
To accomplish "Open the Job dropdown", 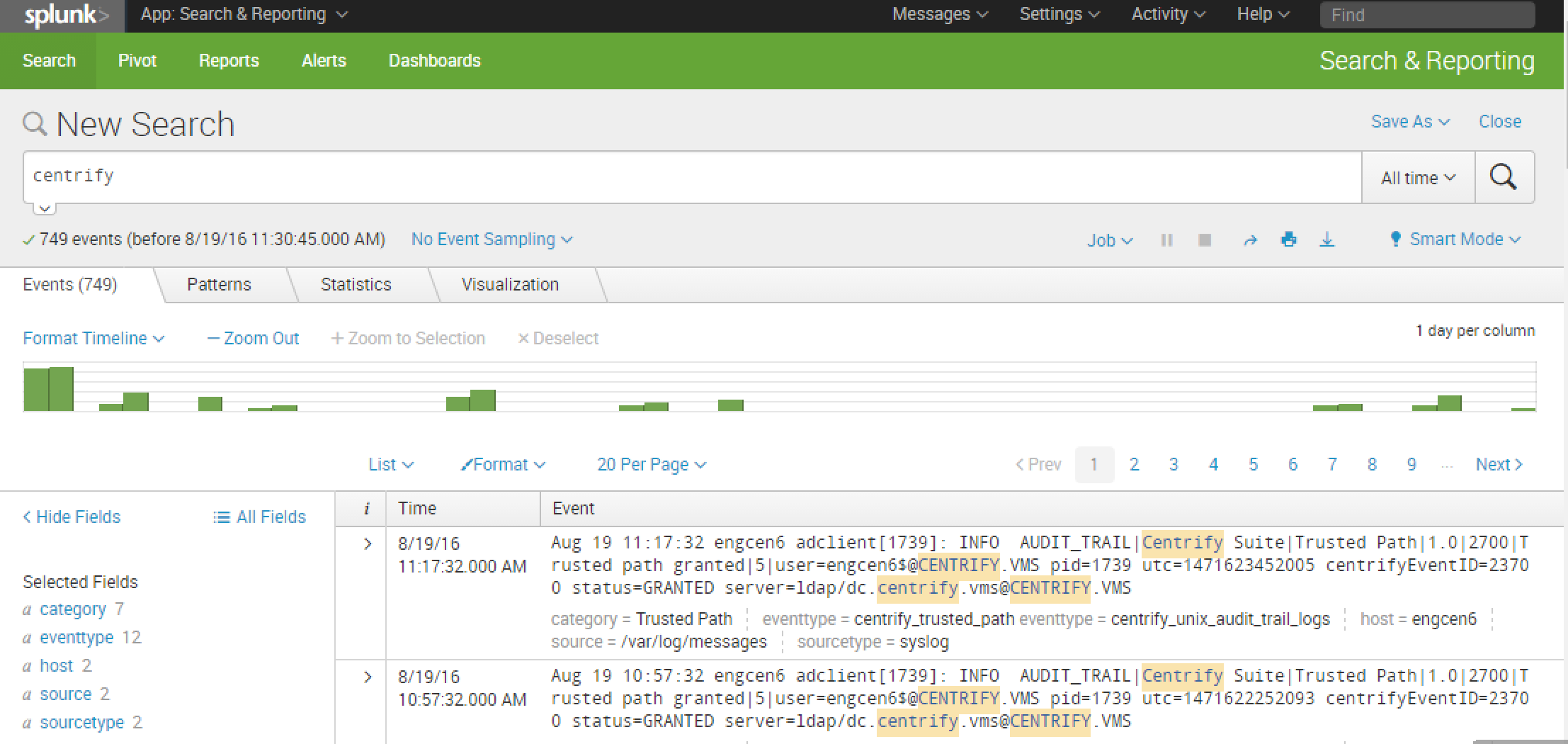I will (x=1110, y=241).
